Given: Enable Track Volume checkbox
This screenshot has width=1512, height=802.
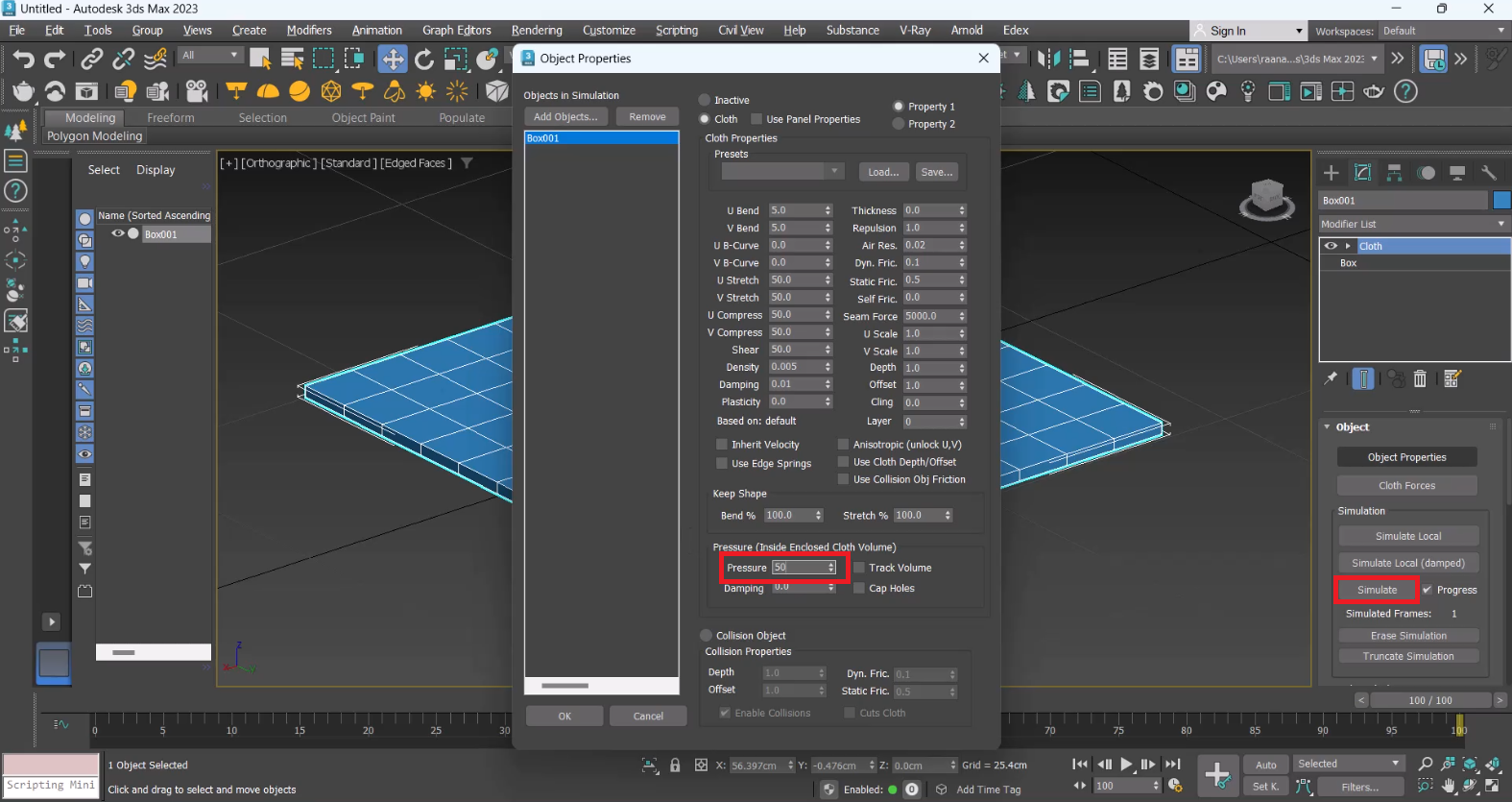Looking at the screenshot, I should [x=859, y=568].
